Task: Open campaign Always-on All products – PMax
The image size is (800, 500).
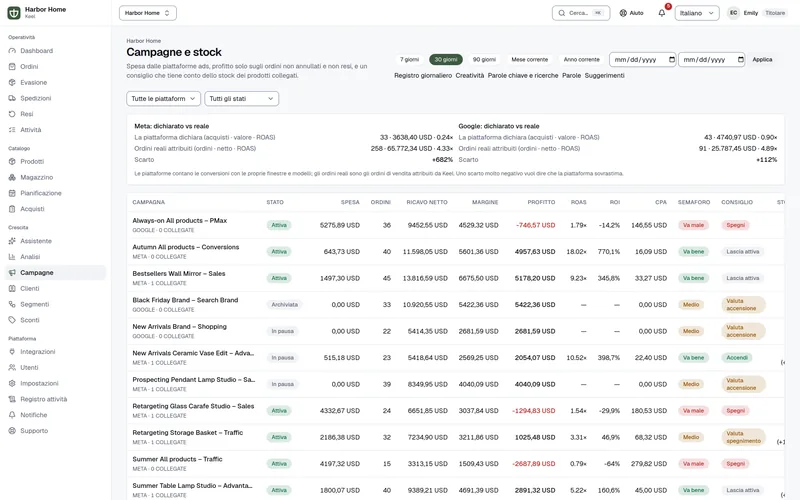Action: pos(180,221)
